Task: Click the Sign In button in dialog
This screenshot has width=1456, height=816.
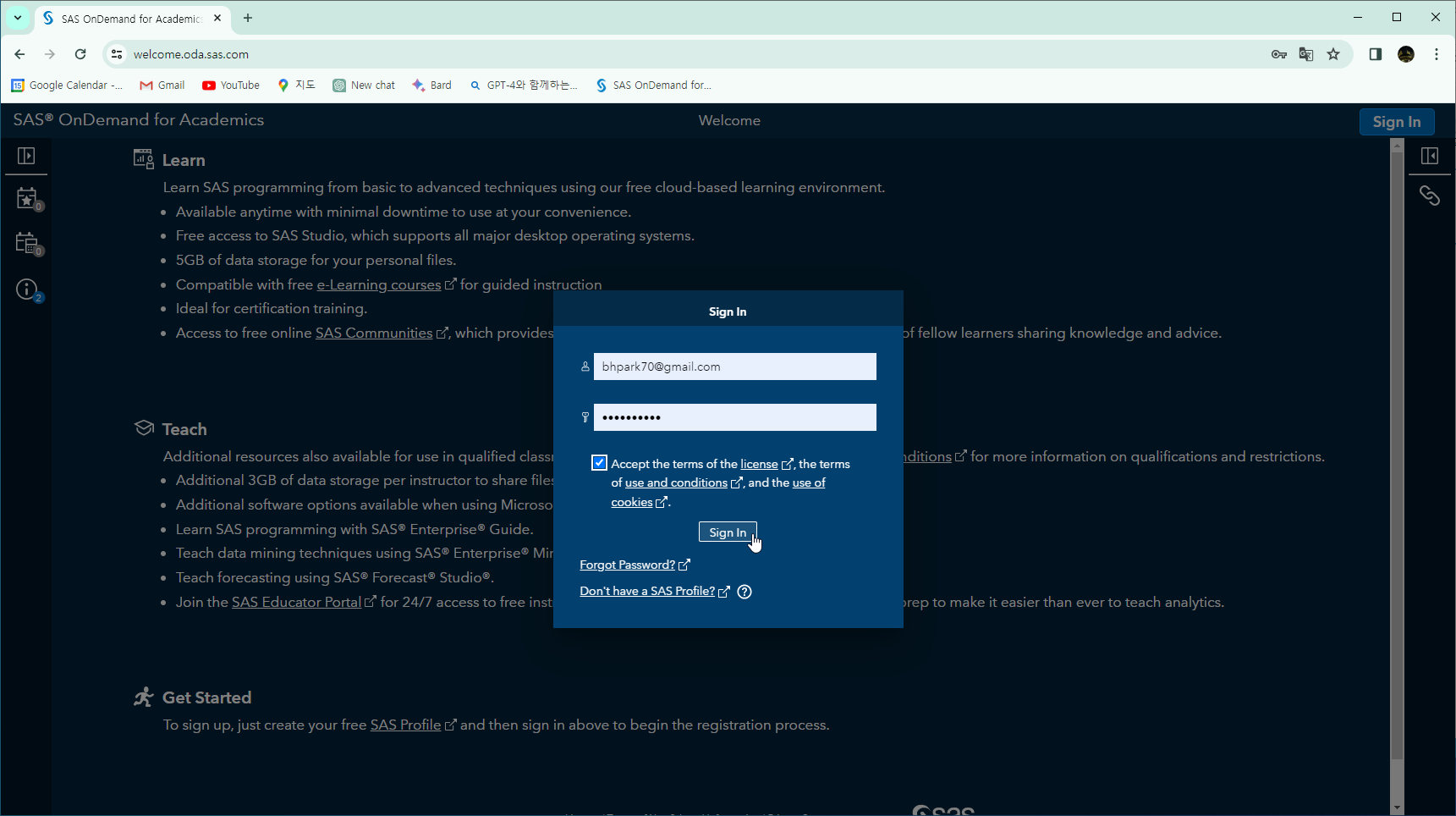Action: coord(728,532)
